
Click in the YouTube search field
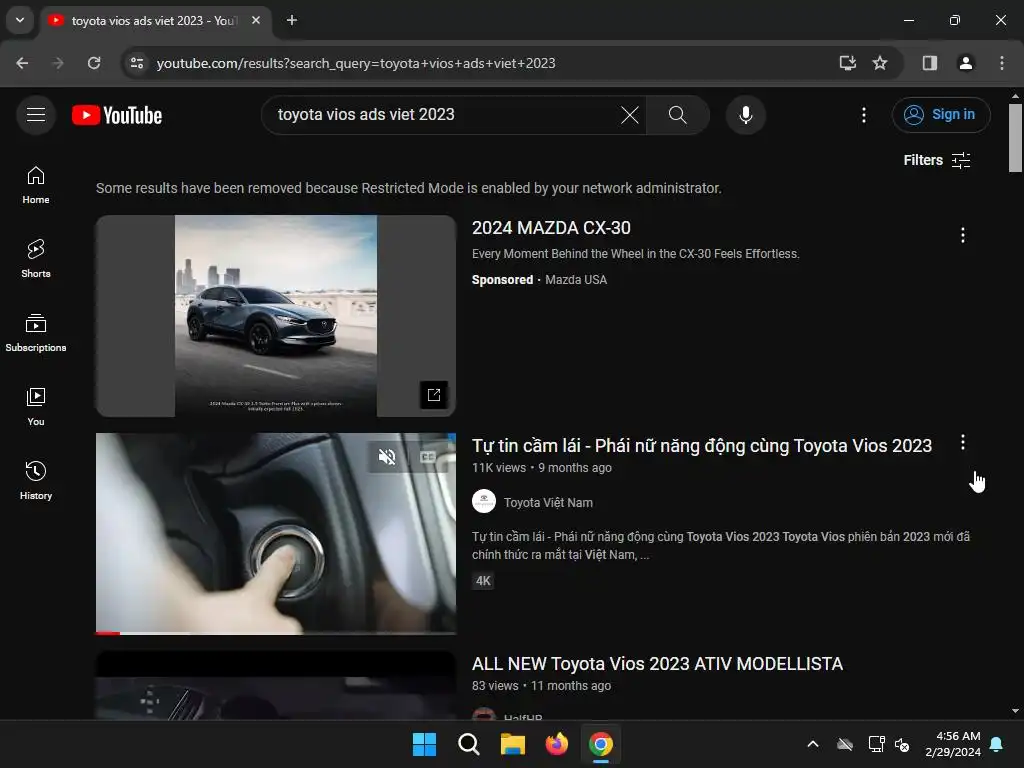444,115
